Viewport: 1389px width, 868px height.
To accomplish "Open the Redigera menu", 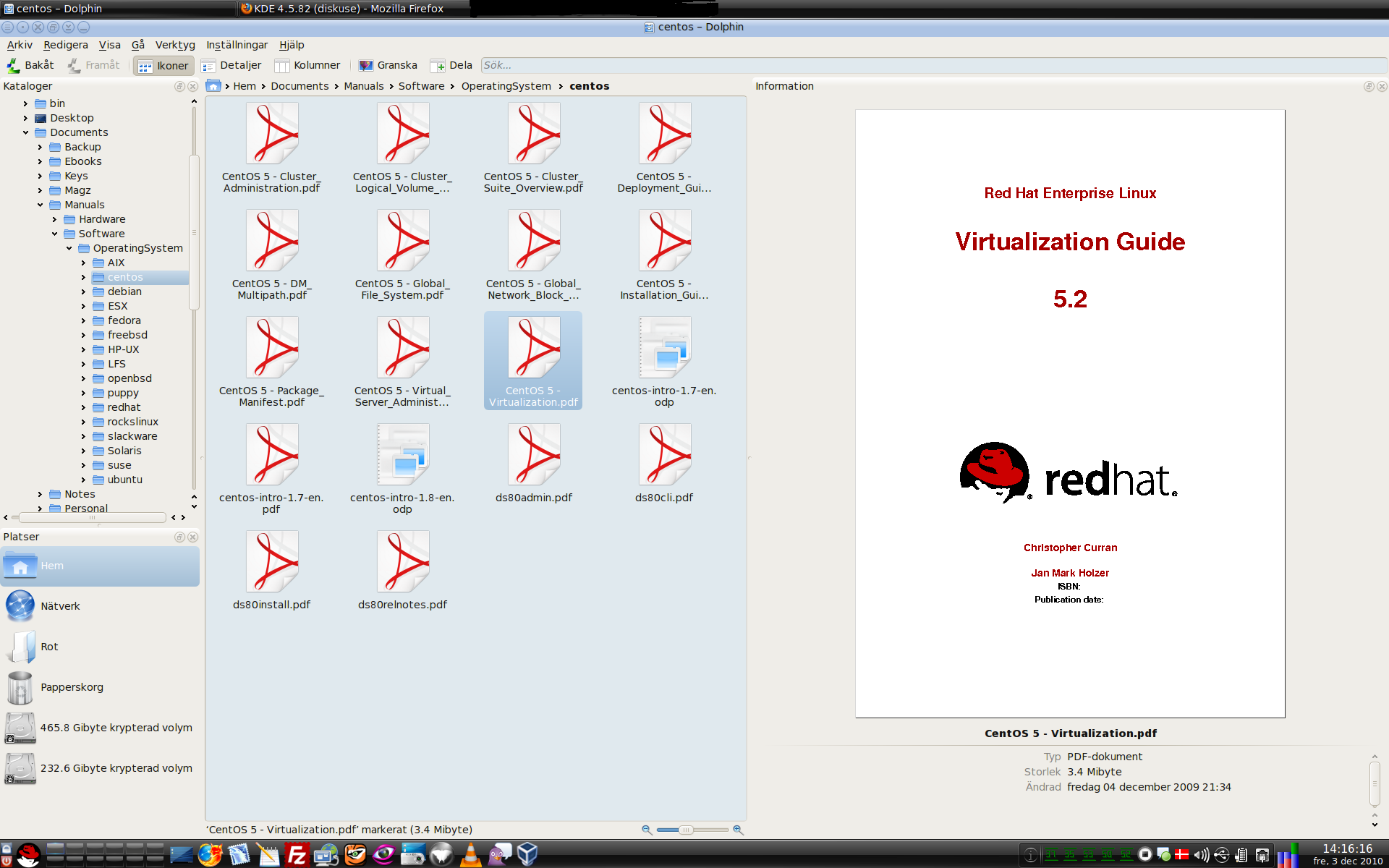I will point(66,45).
